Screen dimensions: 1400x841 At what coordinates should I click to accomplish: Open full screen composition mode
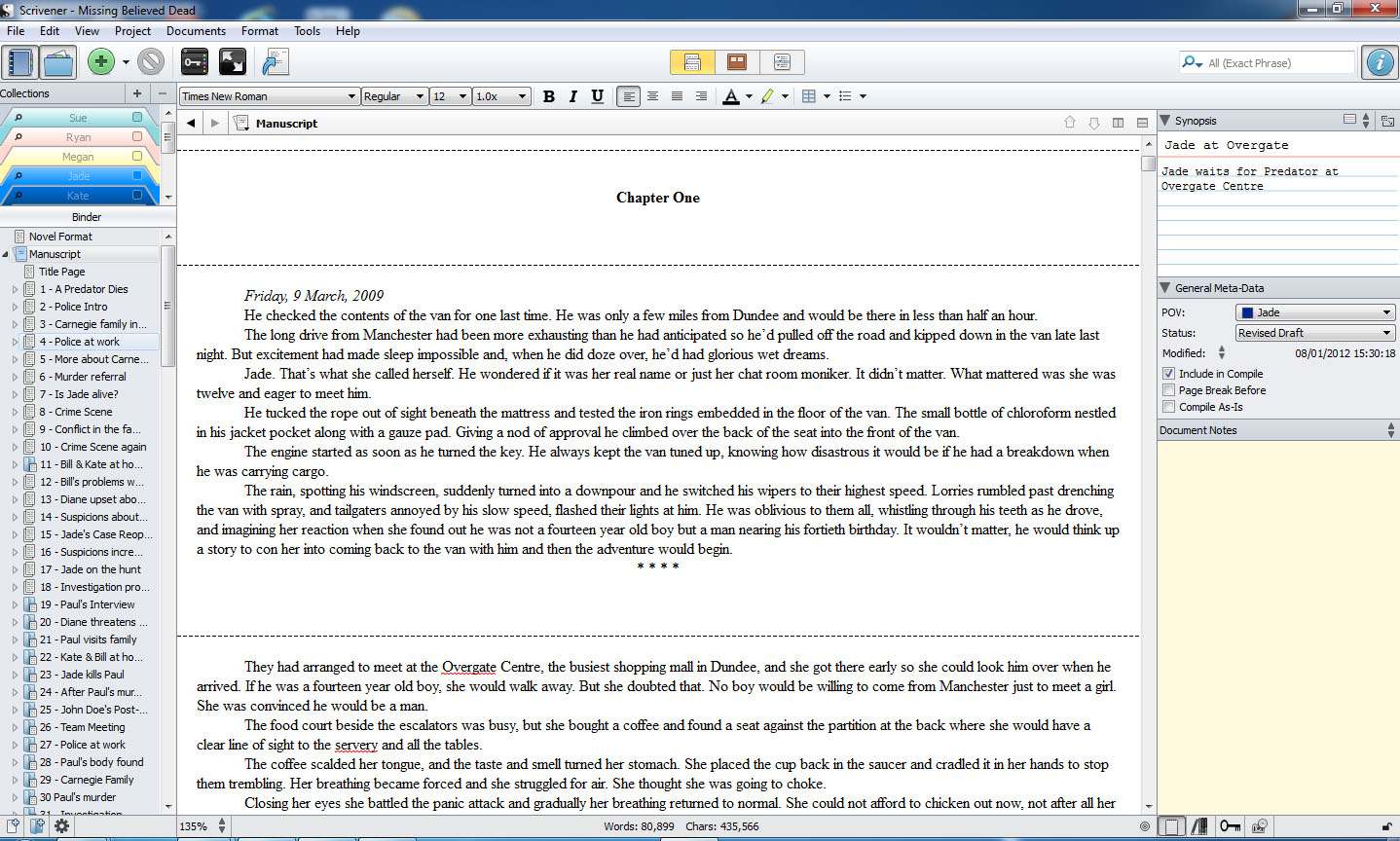(x=233, y=60)
